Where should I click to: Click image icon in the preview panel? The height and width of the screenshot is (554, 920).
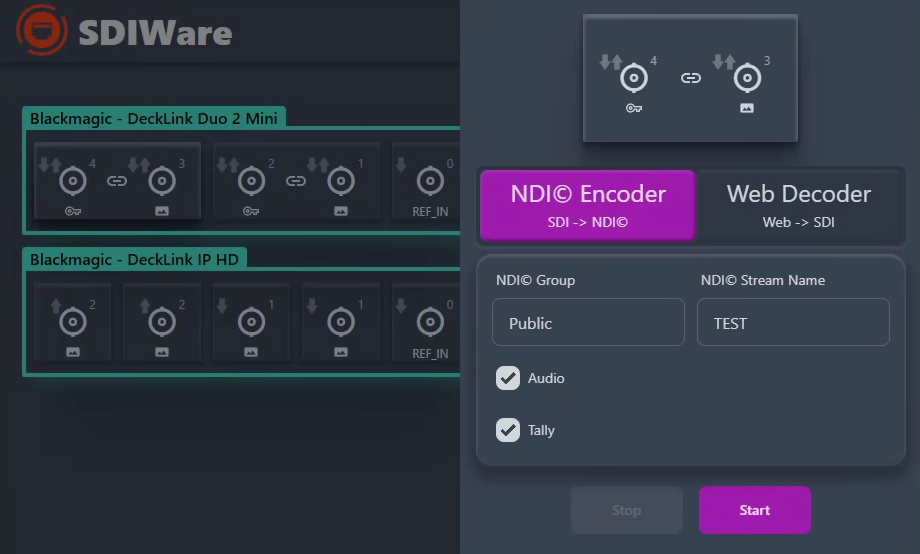[x=747, y=108]
